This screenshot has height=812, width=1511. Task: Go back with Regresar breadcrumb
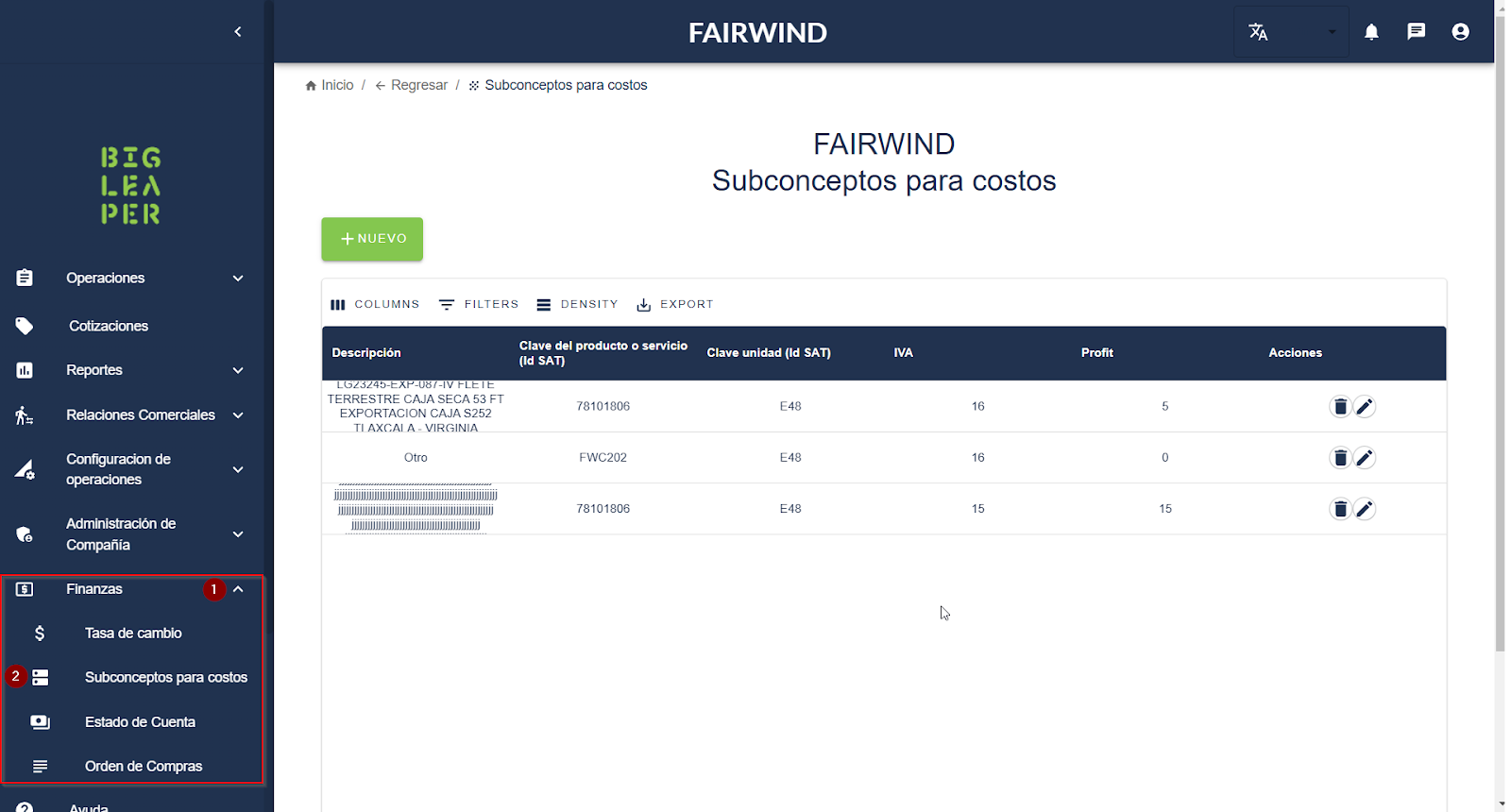pos(411,85)
